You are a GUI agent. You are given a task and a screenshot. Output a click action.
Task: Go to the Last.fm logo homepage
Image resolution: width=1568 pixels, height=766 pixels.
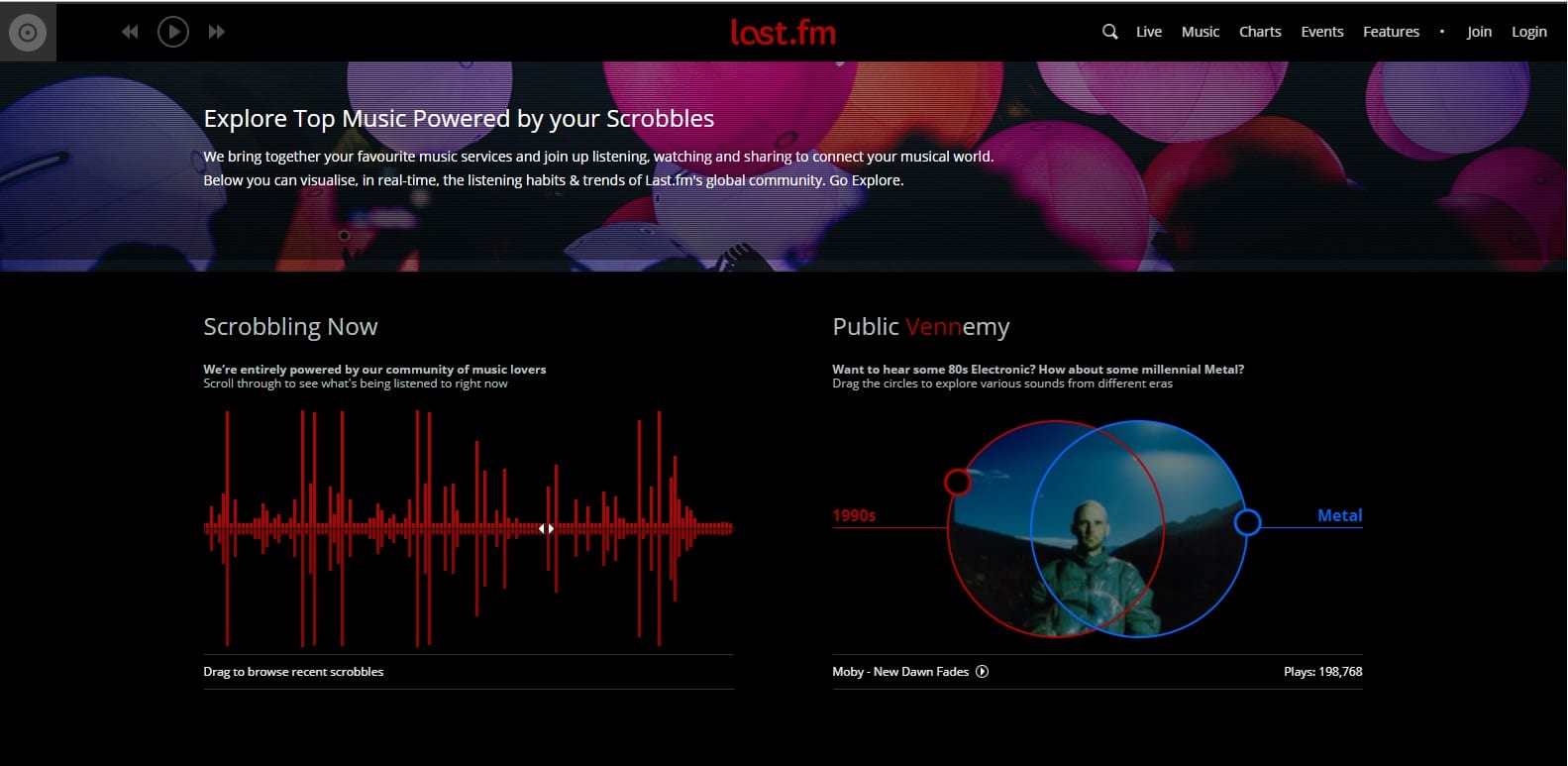(783, 33)
